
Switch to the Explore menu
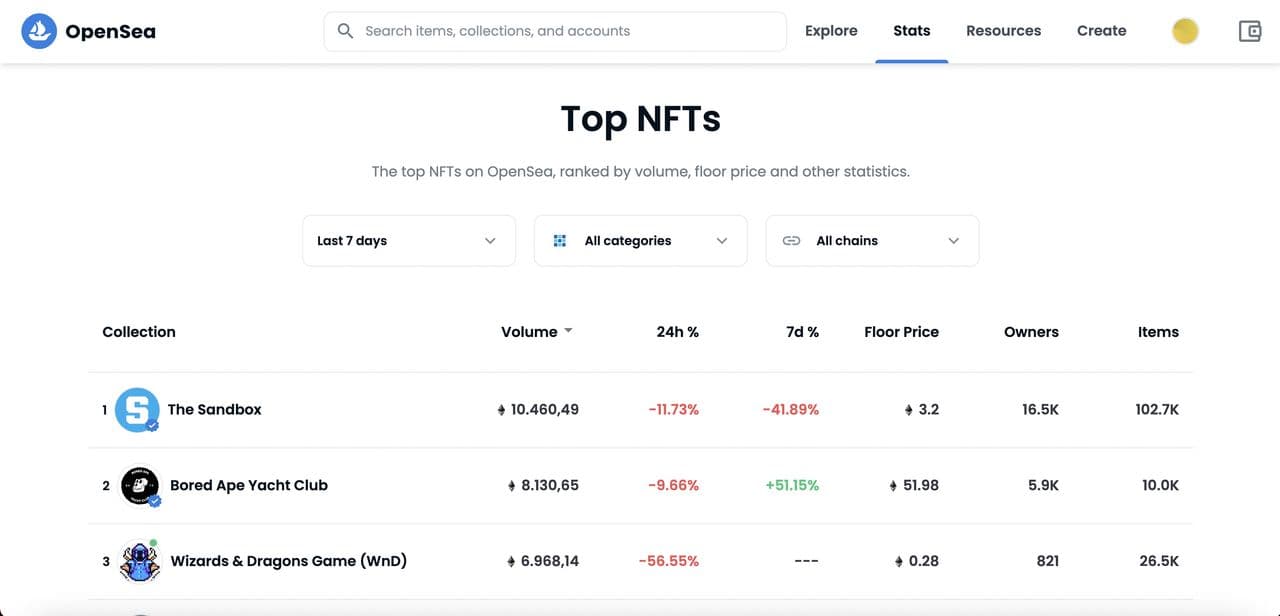(831, 31)
